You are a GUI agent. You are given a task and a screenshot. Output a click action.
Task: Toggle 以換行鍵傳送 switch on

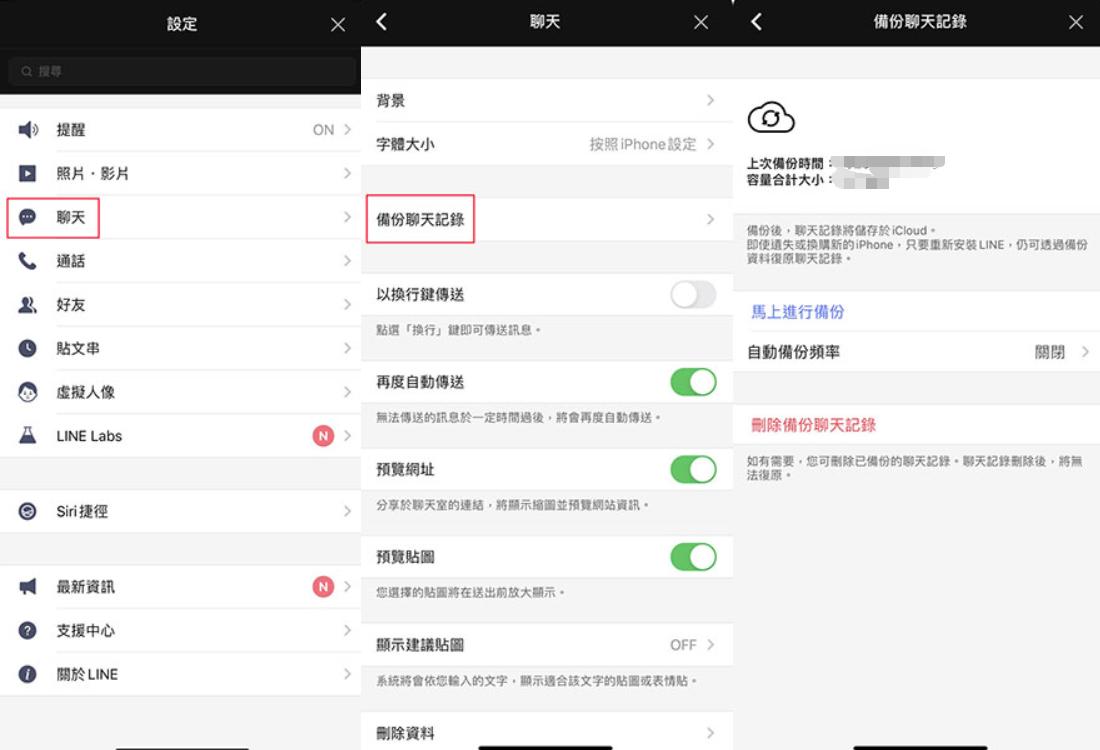click(693, 295)
